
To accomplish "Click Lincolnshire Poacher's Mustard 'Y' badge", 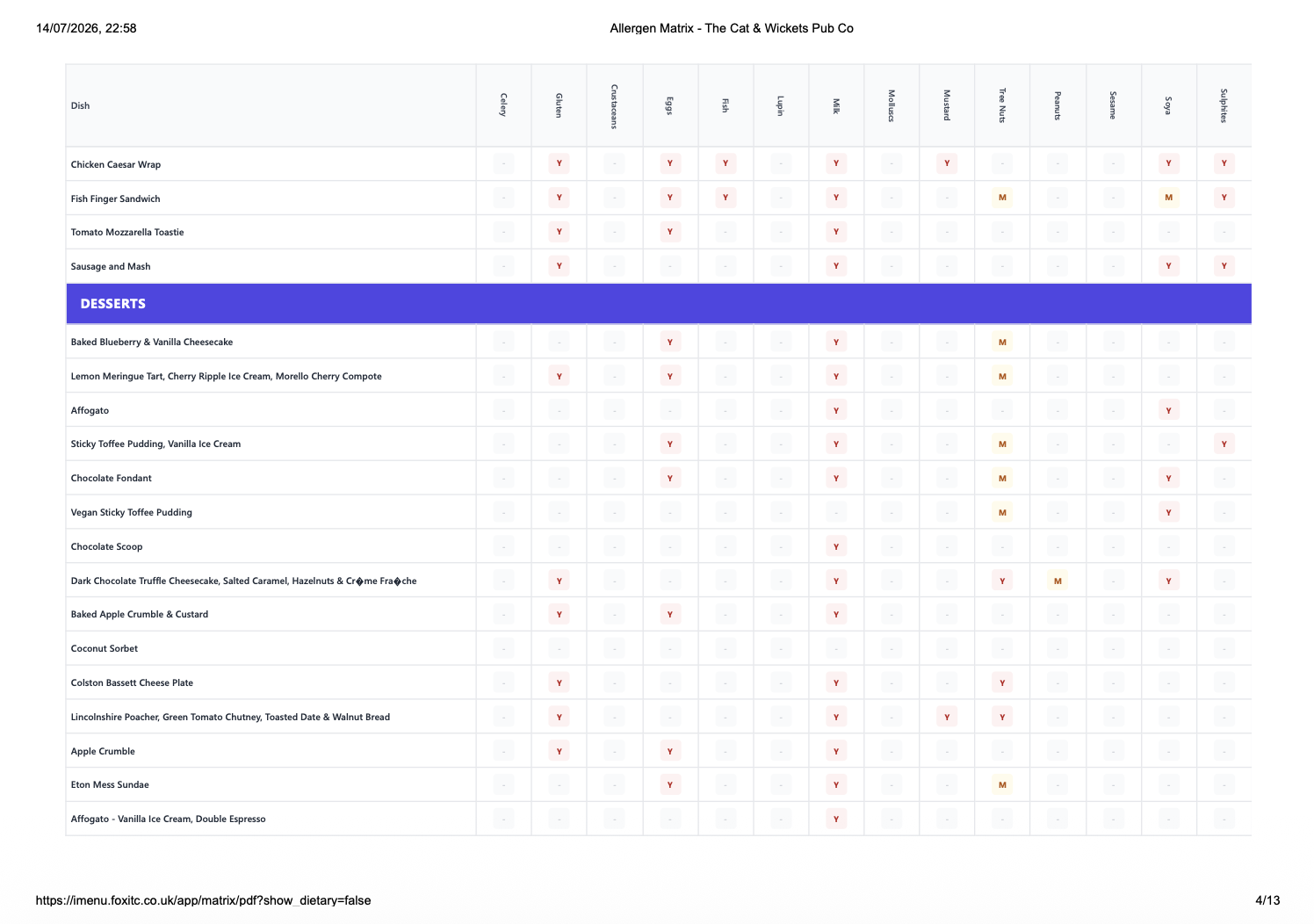I will pos(947,717).
